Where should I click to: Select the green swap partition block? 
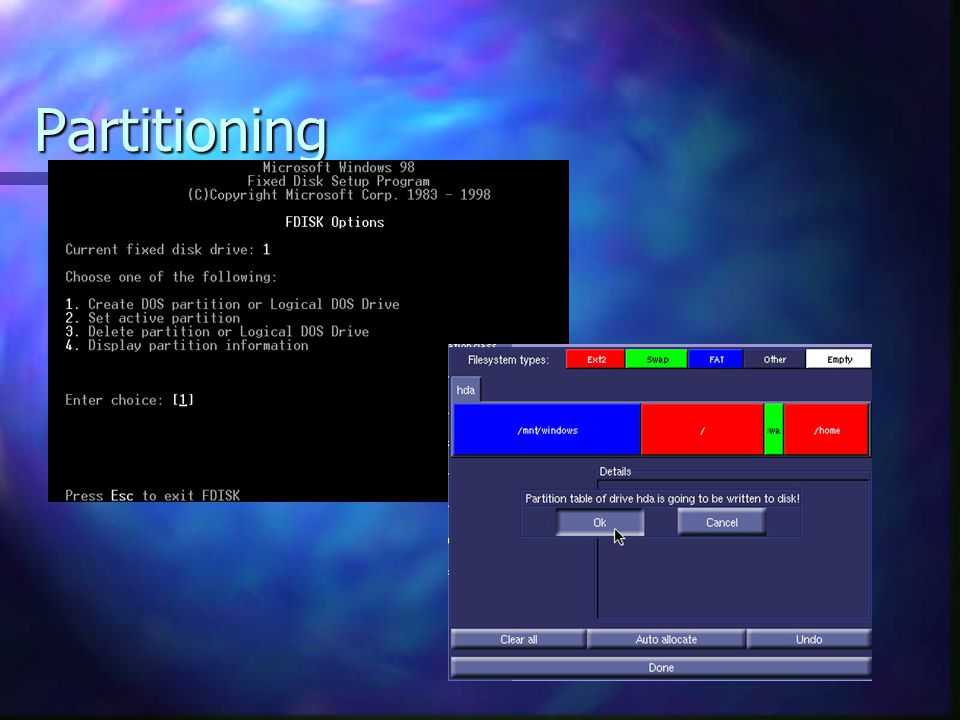tap(773, 430)
